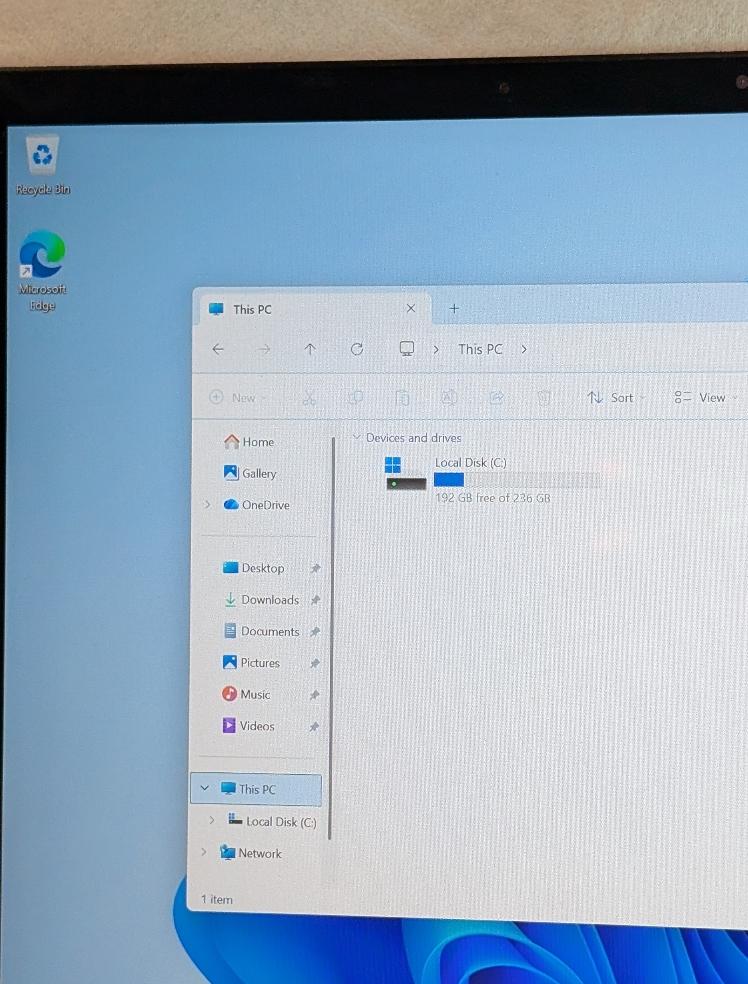The width and height of the screenshot is (748, 984).
Task: Collapse the This PC tree node
Action: point(205,789)
